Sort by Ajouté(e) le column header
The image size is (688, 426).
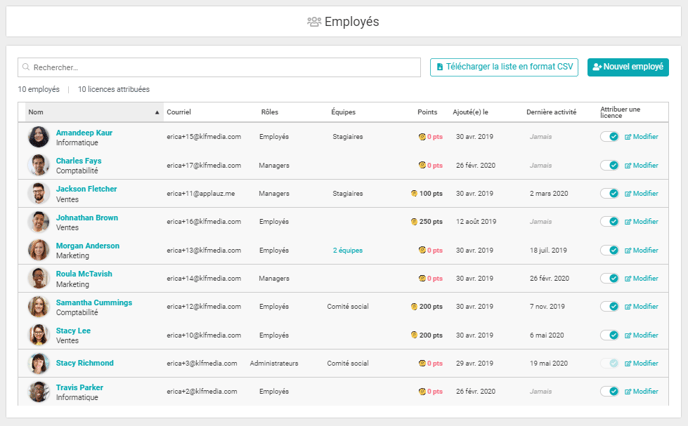click(470, 112)
